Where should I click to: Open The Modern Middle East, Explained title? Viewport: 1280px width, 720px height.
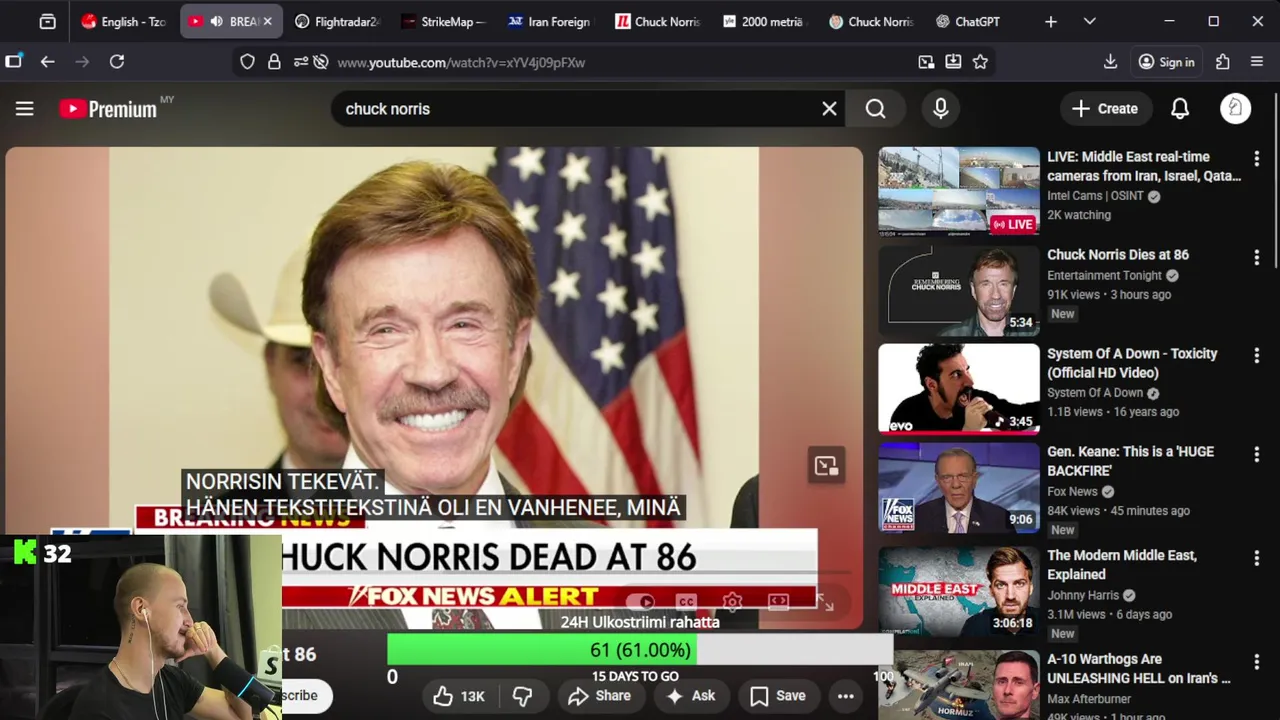coord(1122,565)
